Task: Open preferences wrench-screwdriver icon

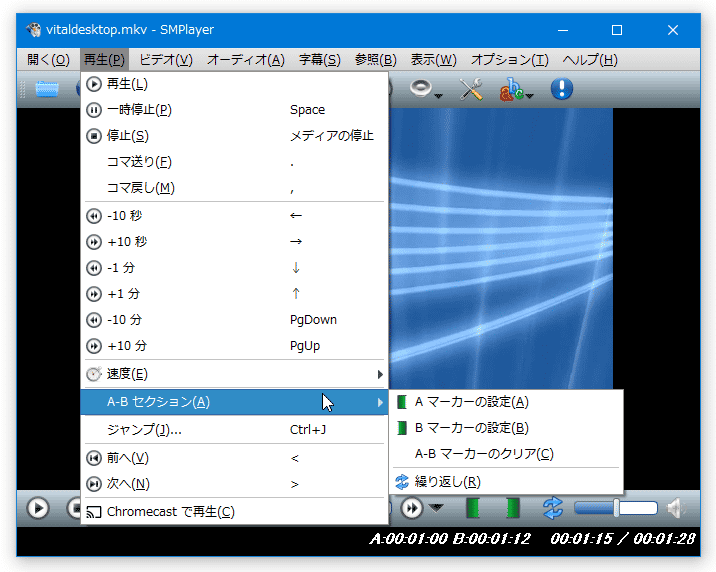Action: pos(471,89)
